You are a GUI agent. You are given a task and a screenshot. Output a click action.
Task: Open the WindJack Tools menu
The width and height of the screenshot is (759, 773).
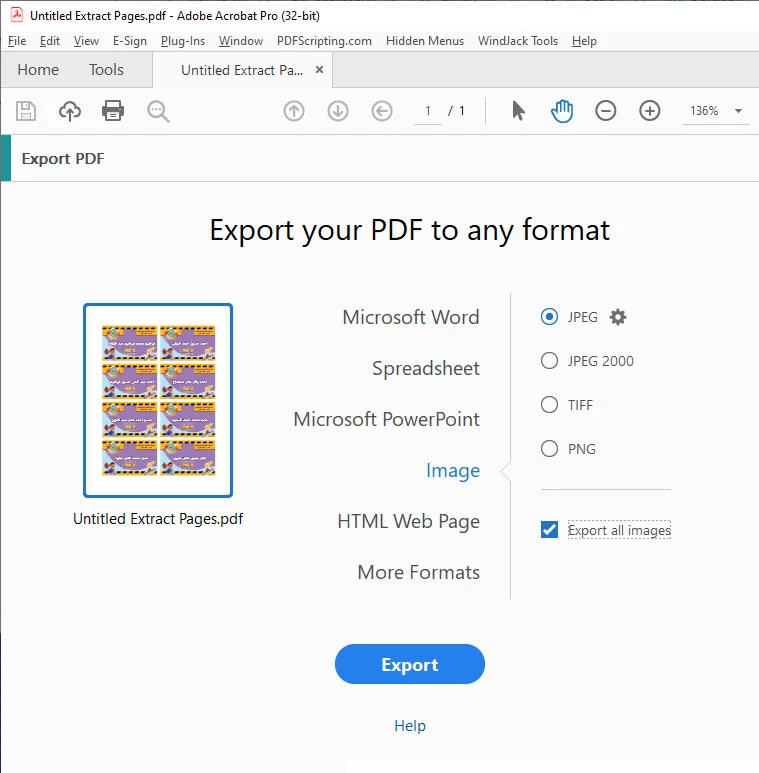click(x=518, y=41)
